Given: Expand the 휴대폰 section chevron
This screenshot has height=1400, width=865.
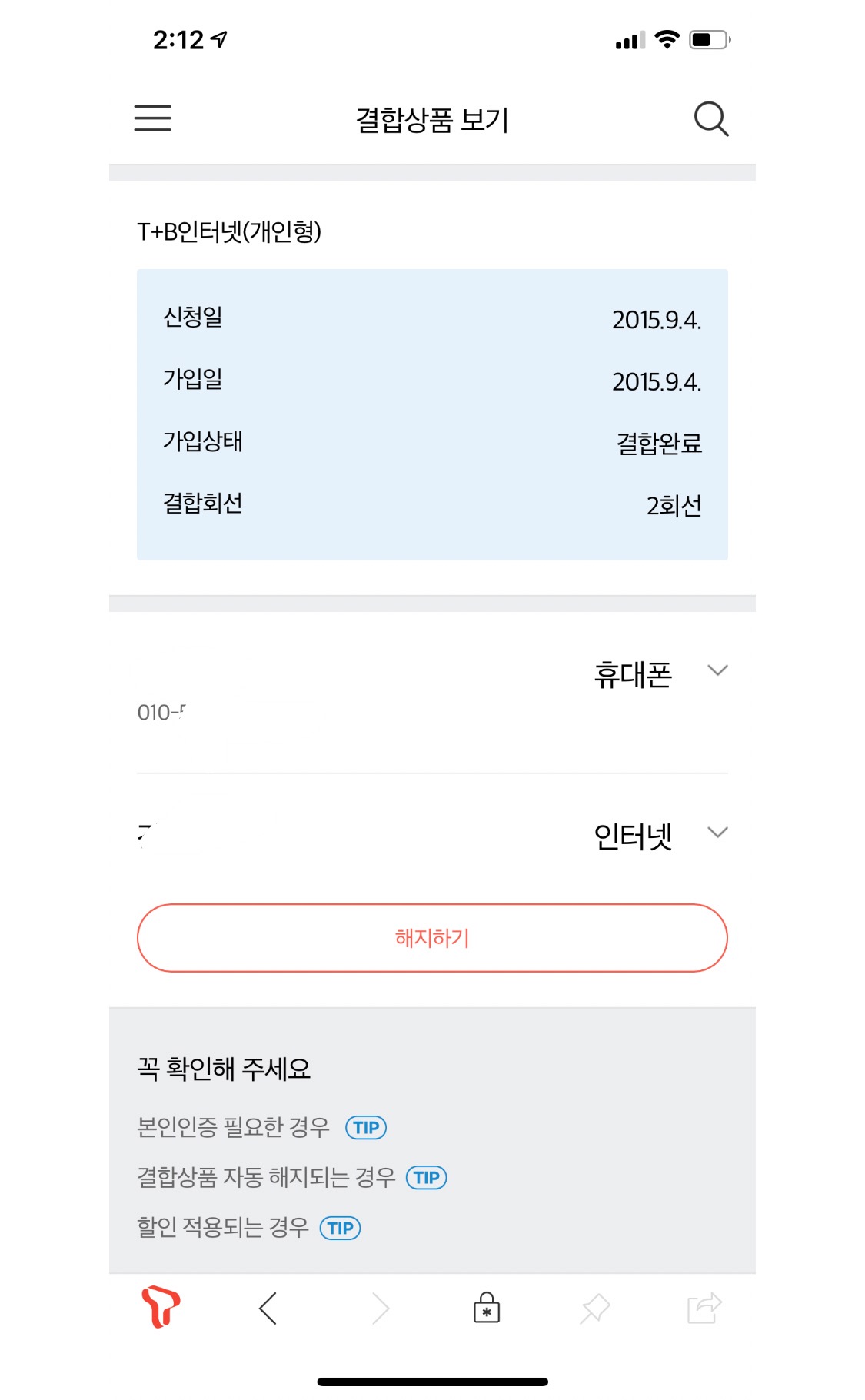Looking at the screenshot, I should click(717, 670).
